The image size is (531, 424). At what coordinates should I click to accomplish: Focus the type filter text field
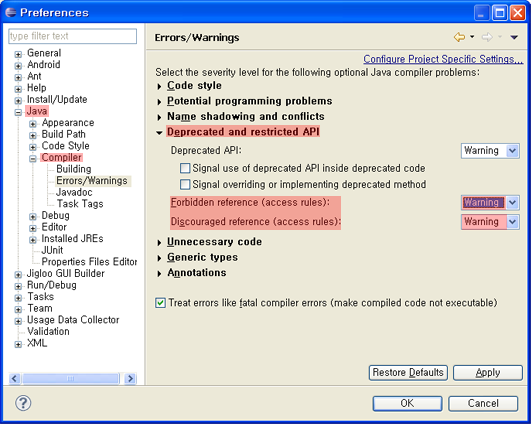[72, 36]
